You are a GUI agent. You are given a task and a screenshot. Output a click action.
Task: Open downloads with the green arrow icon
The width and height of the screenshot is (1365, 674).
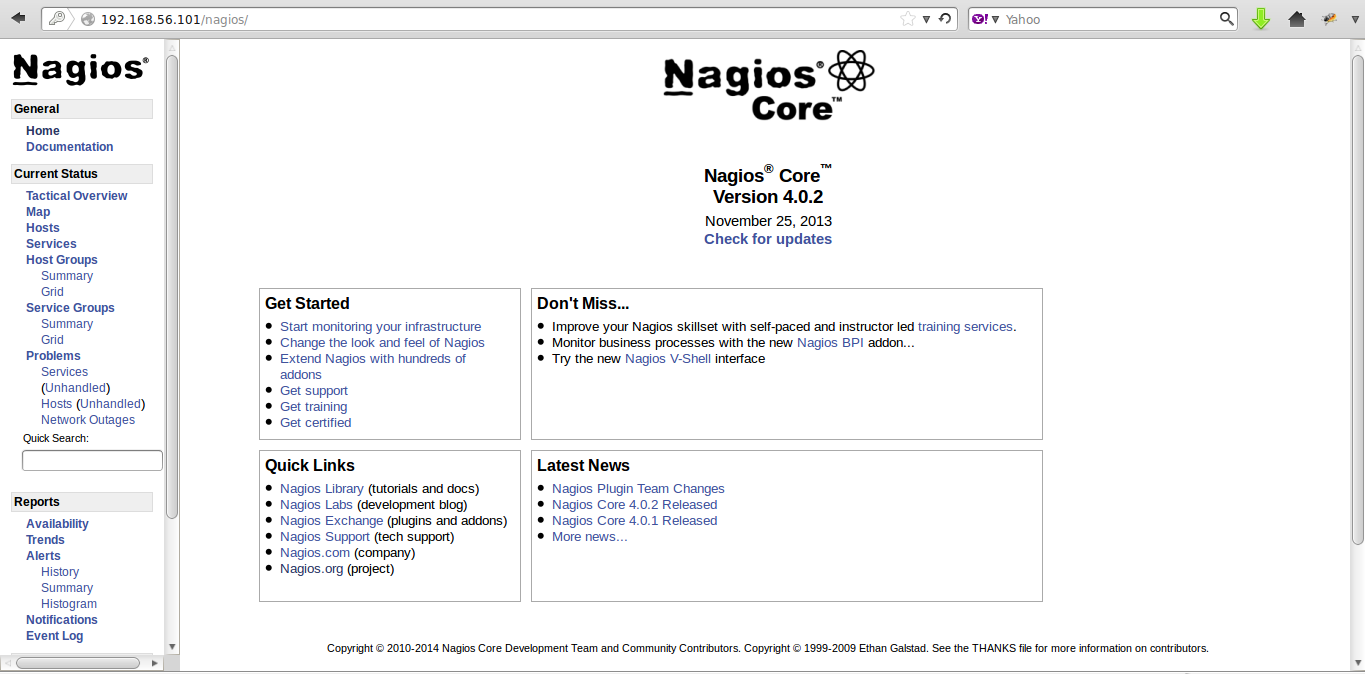[x=1261, y=19]
